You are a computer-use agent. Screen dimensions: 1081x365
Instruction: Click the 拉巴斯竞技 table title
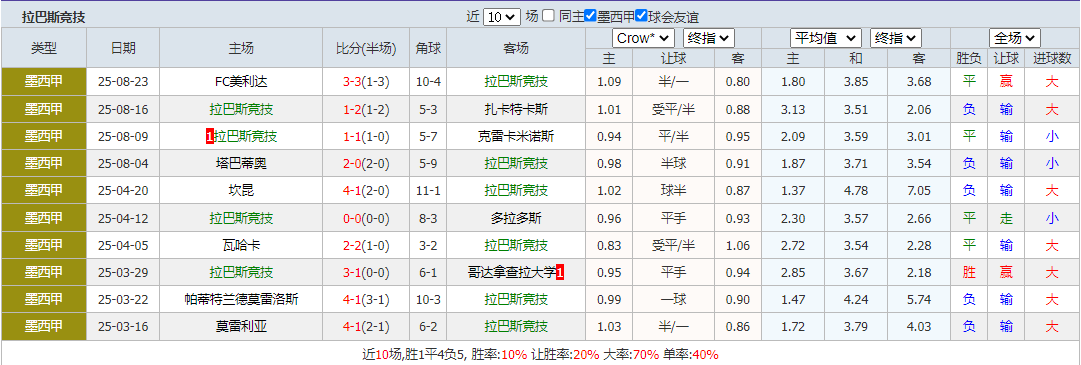click(54, 17)
